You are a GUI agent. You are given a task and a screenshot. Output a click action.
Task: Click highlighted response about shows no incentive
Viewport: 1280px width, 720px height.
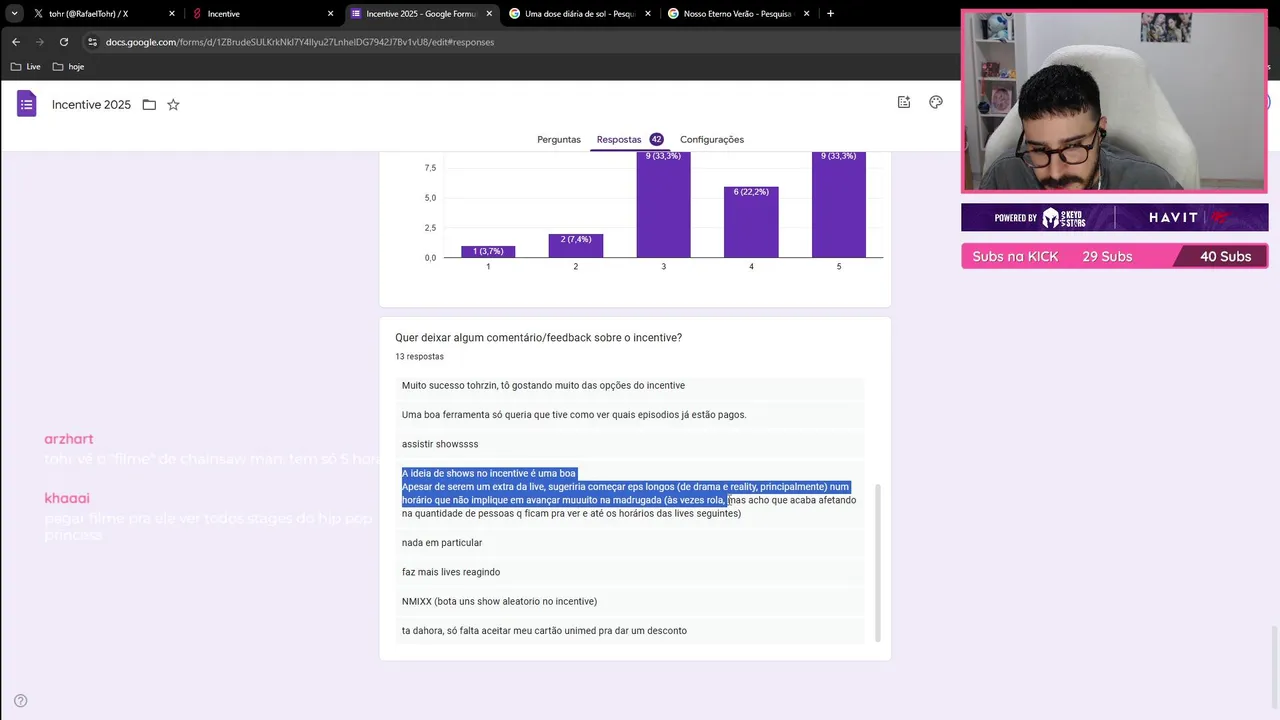click(x=631, y=493)
